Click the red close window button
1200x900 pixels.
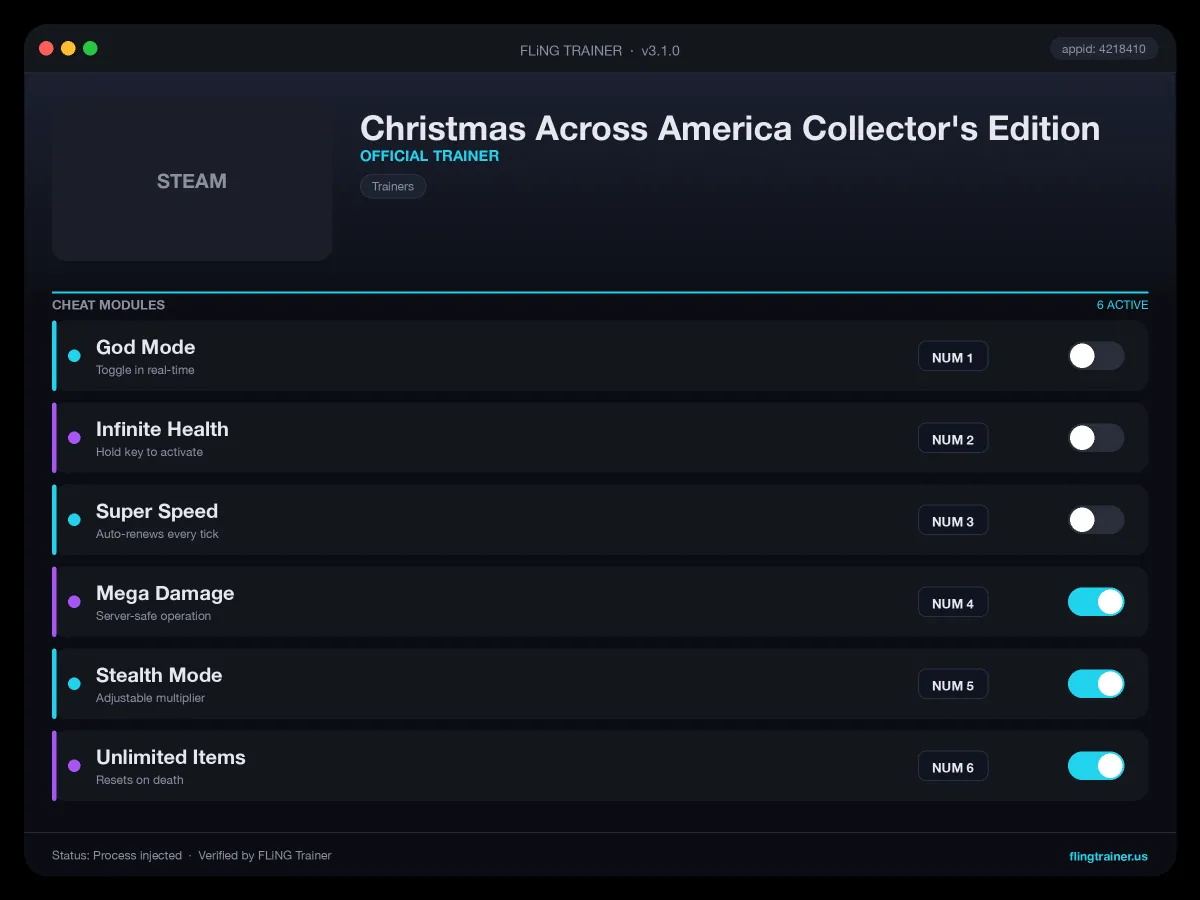[x=46, y=48]
